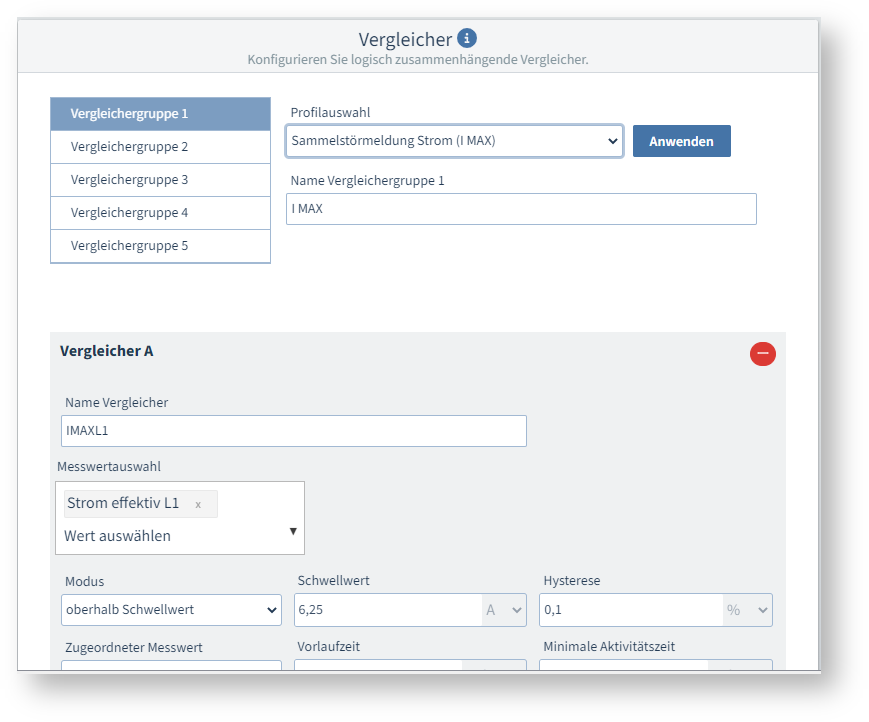Viewport: 869px width, 722px height.
Task: Click the Name Vergleicher input field
Action: pos(293,431)
